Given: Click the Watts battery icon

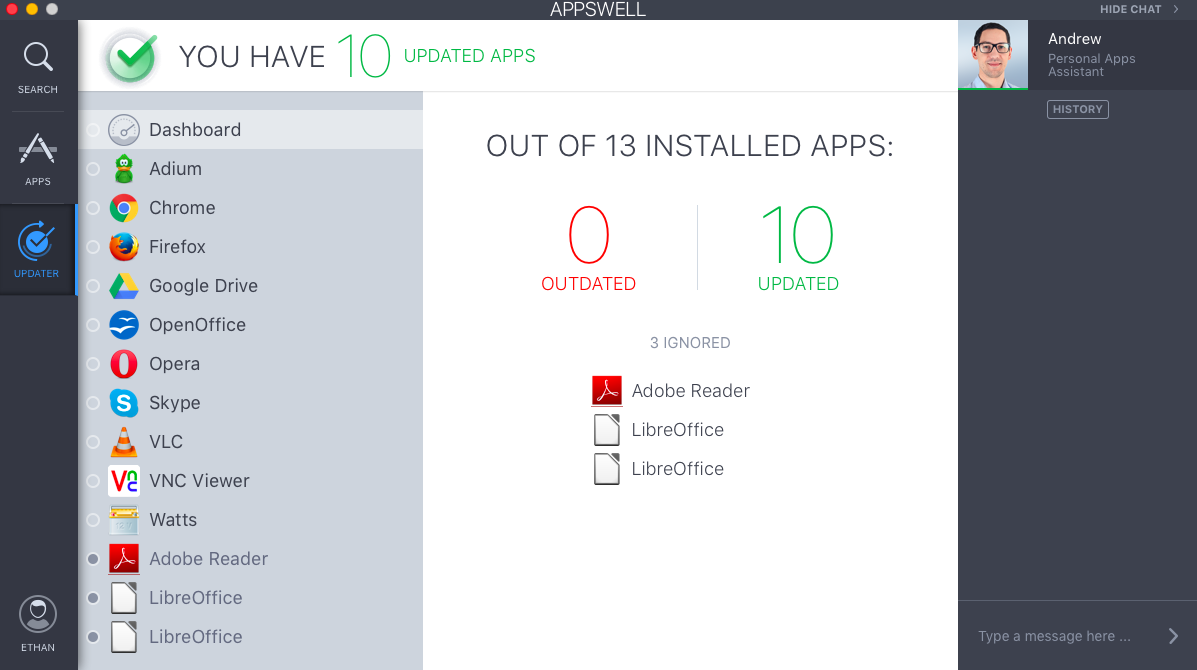Looking at the screenshot, I should [x=124, y=520].
